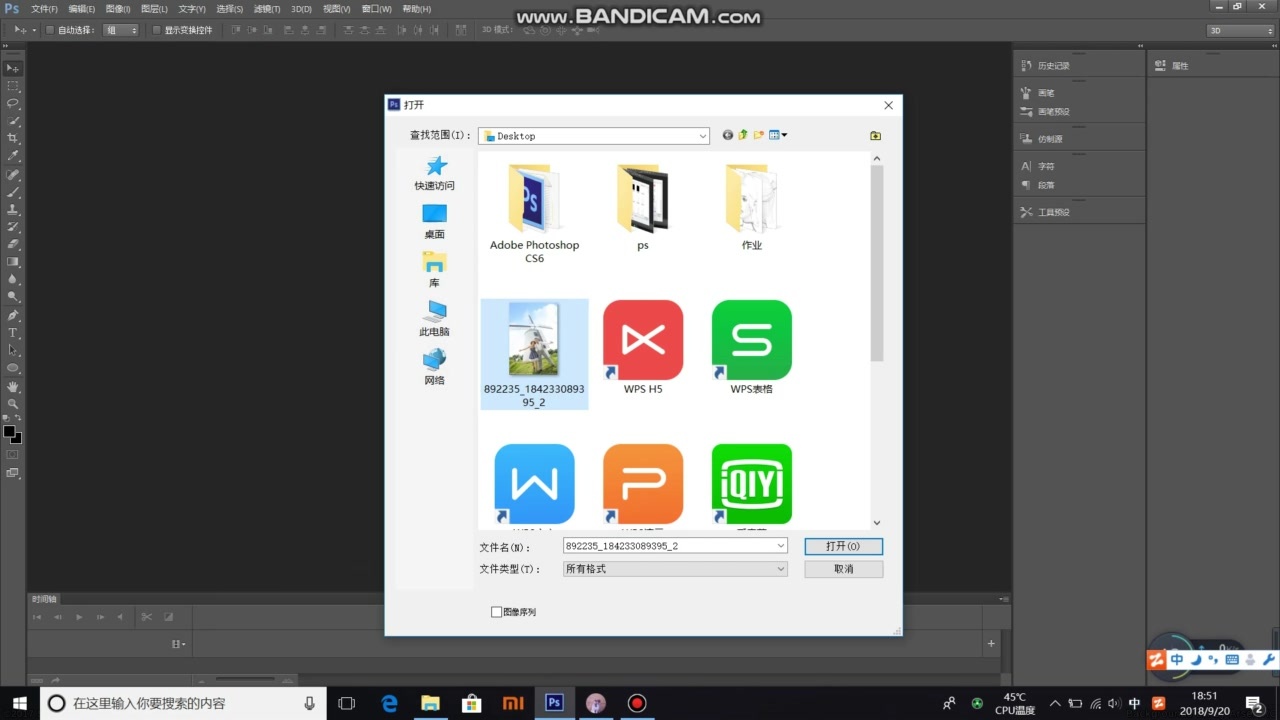Select the Rectangular Marquee tool
Image resolution: width=1280 pixels, height=720 pixels.
pos(13,86)
